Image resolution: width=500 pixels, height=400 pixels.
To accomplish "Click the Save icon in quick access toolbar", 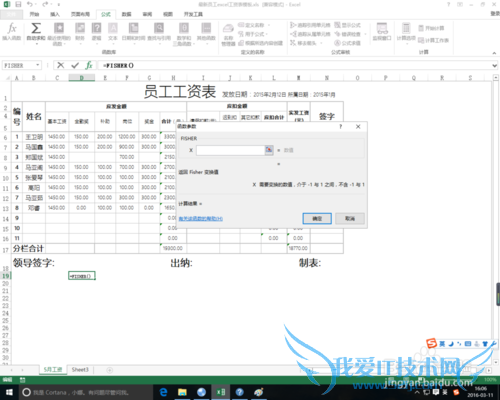I will pos(18,4).
